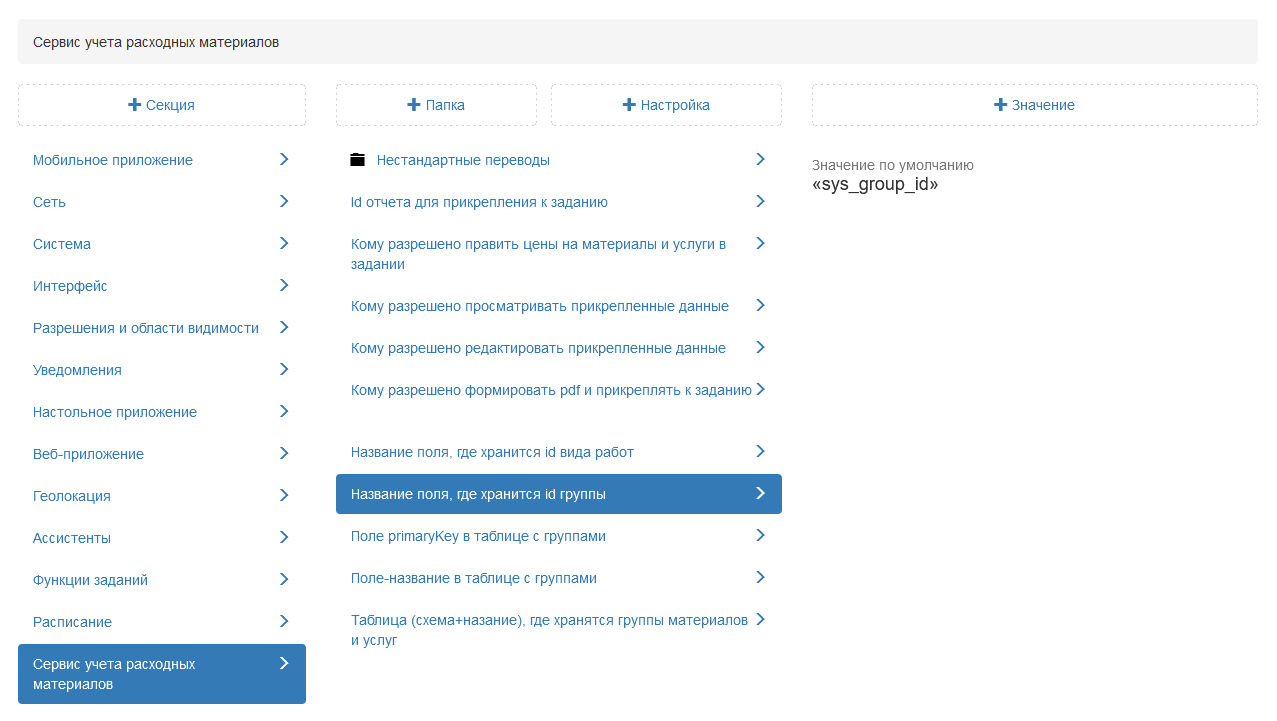Open Название поля, где хранится id вида работ
The width and height of the screenshot is (1277, 721).
492,452
